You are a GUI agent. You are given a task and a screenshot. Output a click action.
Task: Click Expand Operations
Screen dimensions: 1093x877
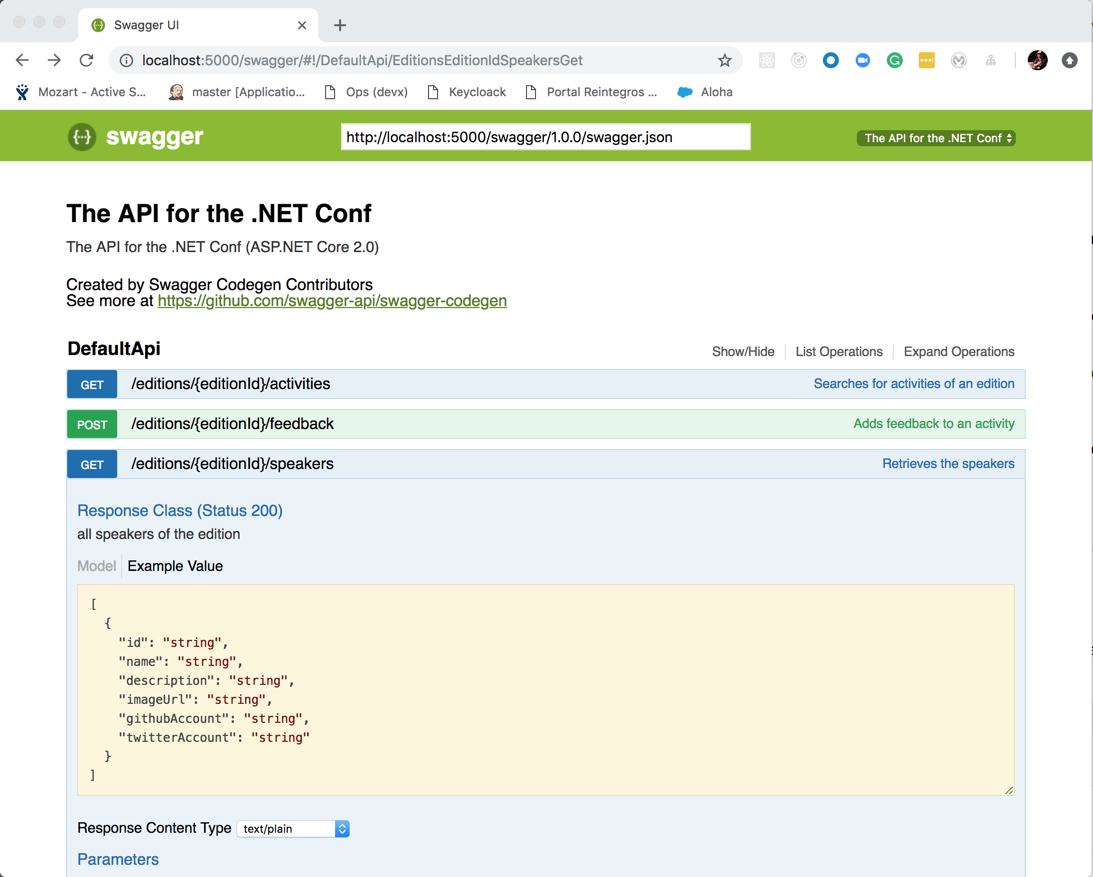[958, 352]
